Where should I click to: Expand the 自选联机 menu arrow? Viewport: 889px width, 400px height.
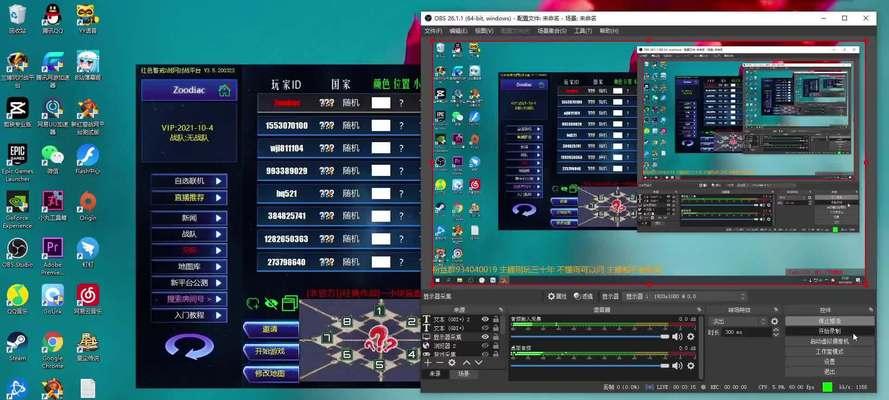click(x=219, y=181)
